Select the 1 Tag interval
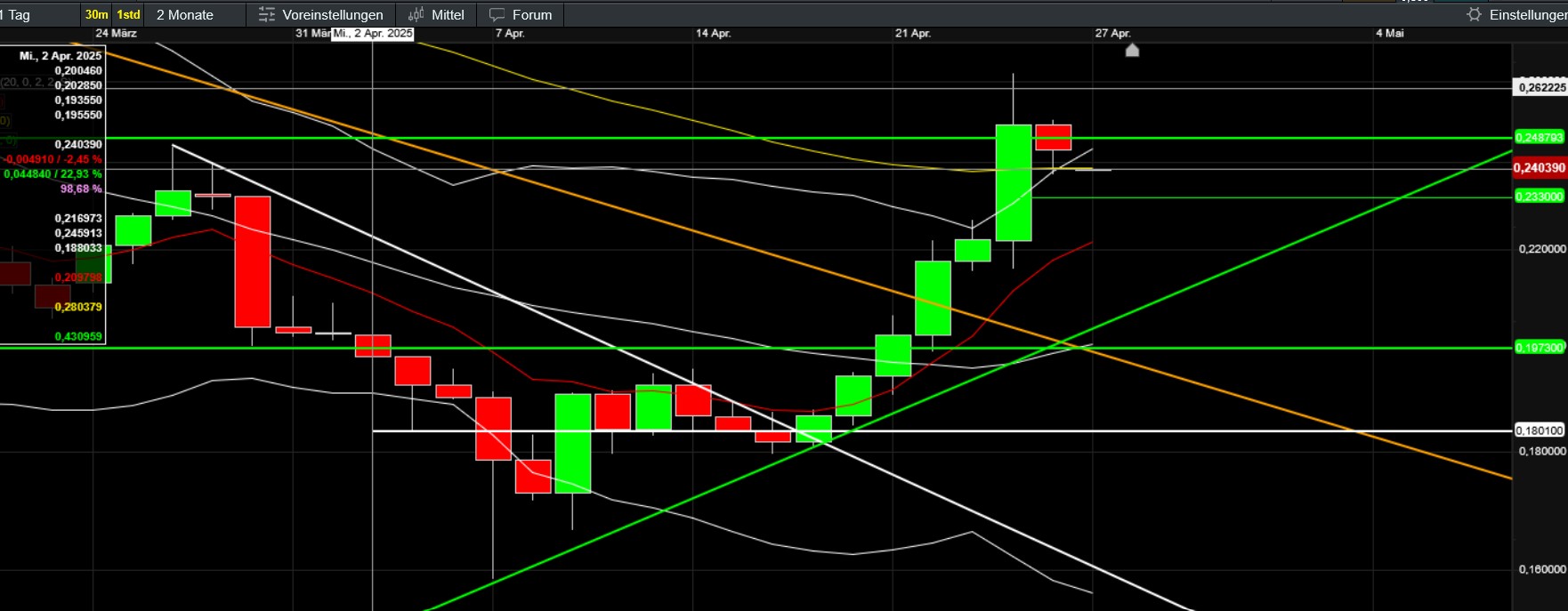 15,14
